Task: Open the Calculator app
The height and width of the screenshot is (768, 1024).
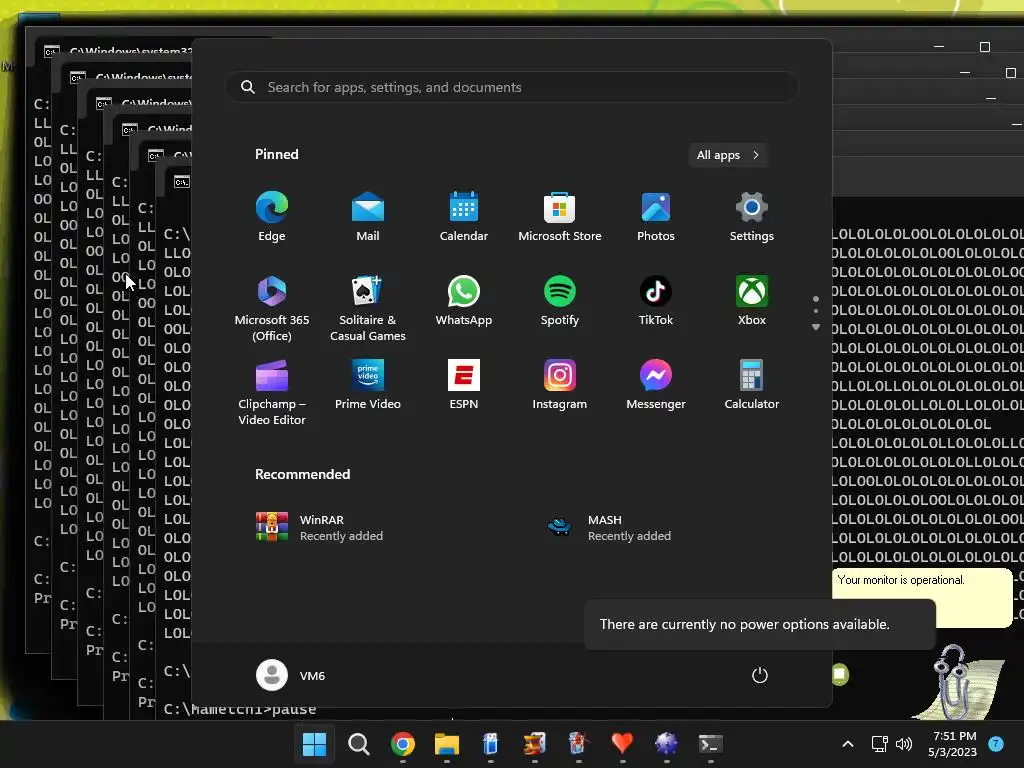Action: coord(752,384)
